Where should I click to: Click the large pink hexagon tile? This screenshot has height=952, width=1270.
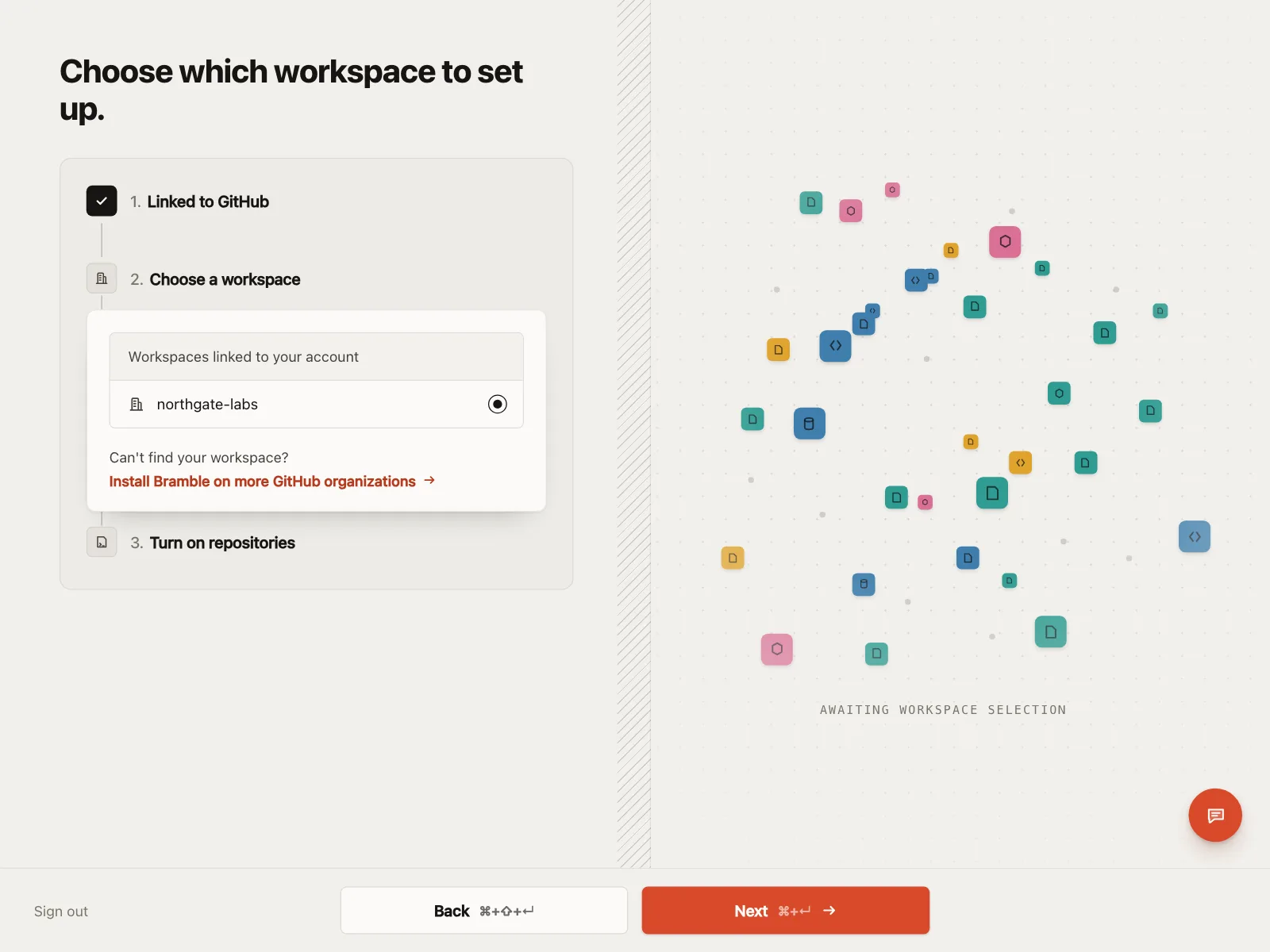[1005, 241]
